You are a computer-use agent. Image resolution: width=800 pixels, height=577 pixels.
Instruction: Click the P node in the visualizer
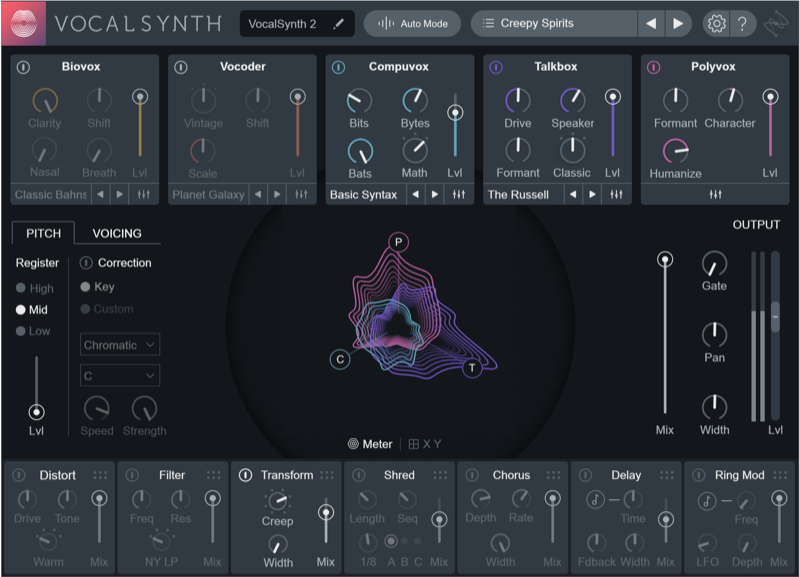(398, 242)
